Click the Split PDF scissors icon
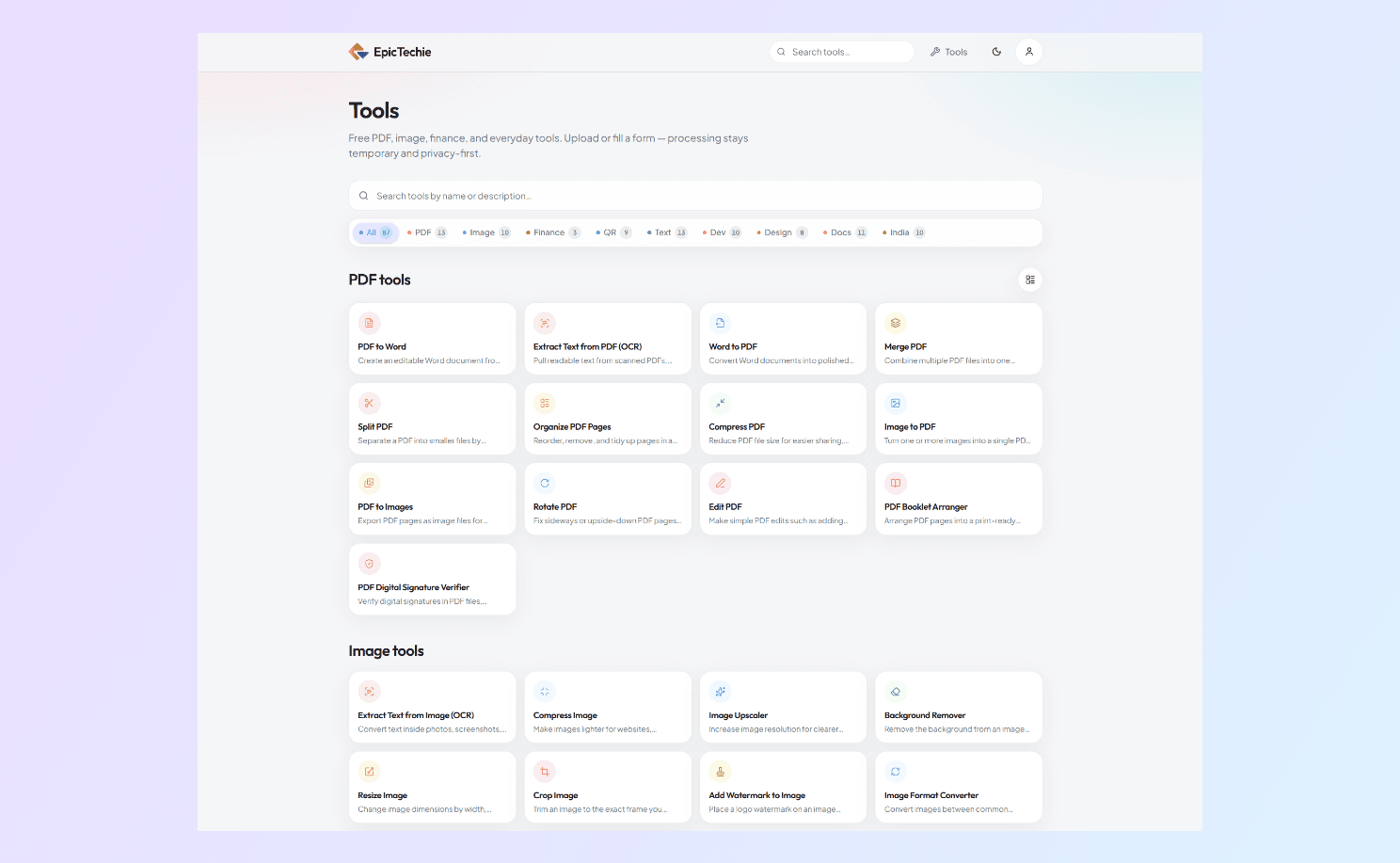1400x863 pixels. (x=369, y=403)
